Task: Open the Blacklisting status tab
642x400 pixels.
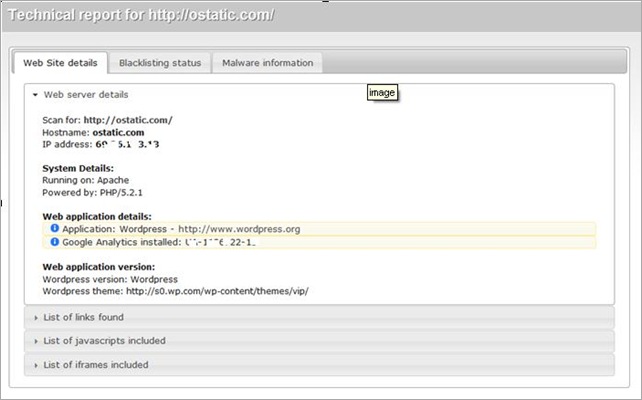Action: (159, 63)
